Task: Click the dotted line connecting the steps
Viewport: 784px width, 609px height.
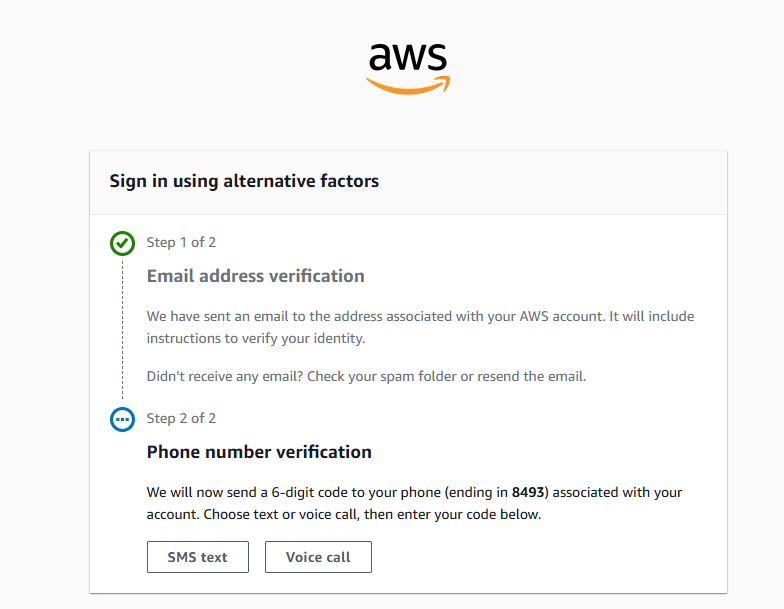Action: [x=122, y=330]
